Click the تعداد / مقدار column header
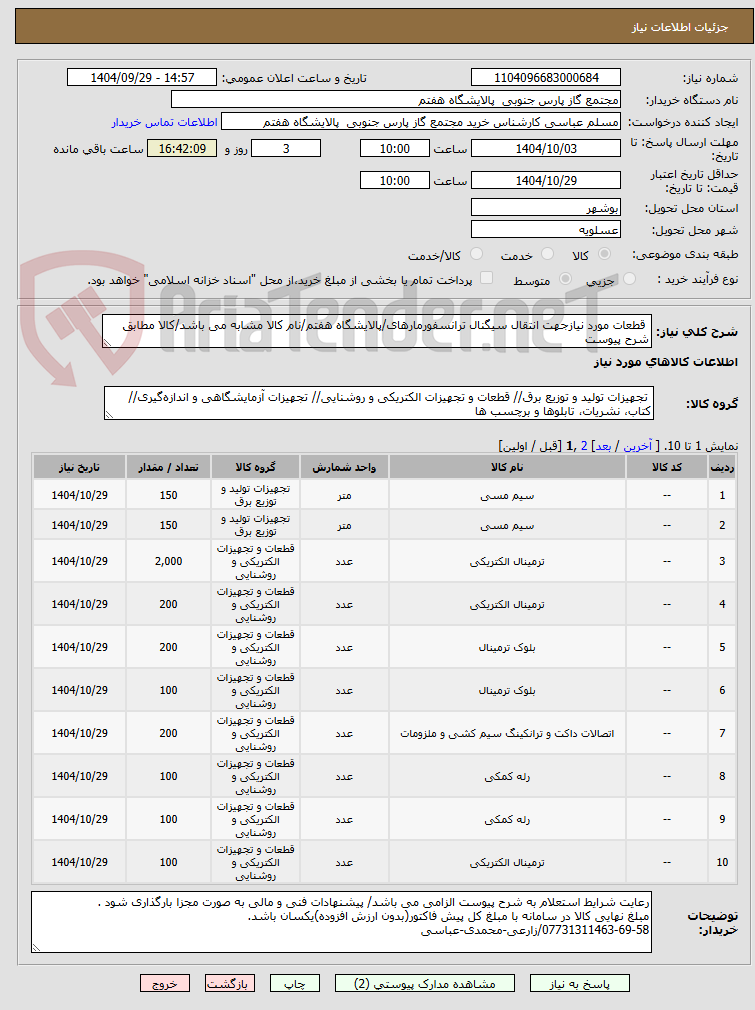755x1010 pixels. 168,467
